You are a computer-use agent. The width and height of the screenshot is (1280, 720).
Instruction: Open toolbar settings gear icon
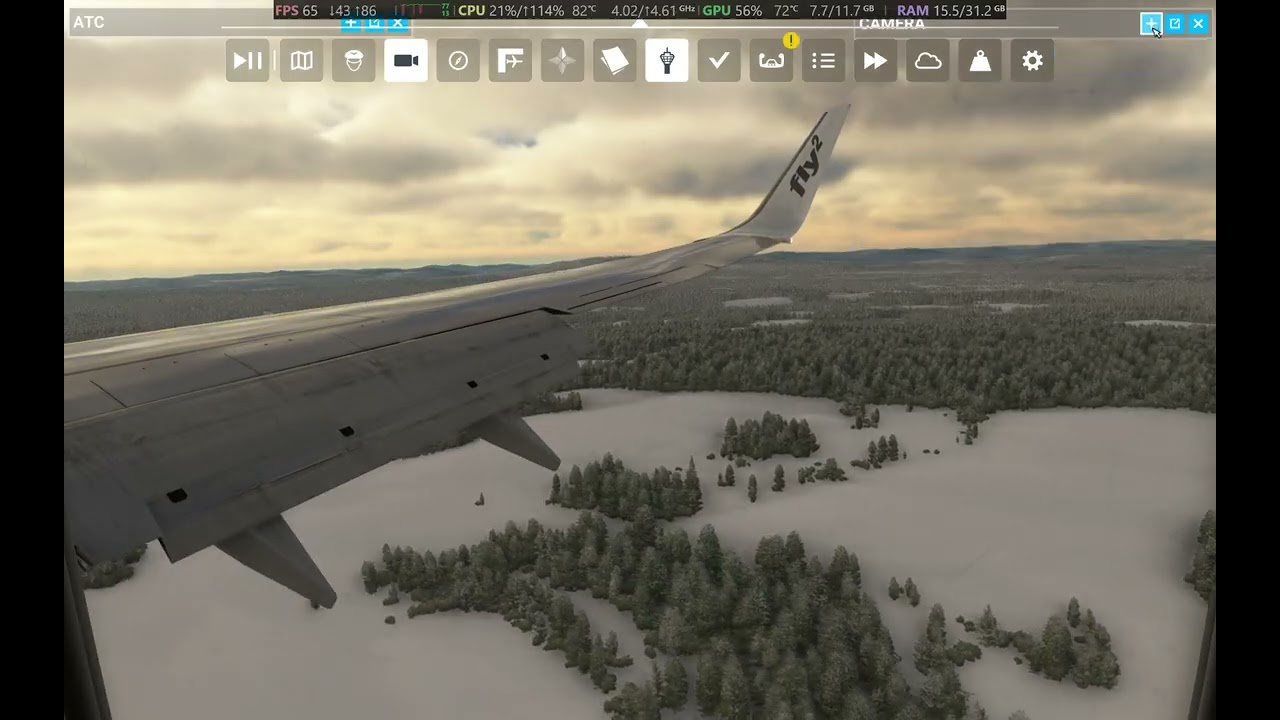(1032, 61)
